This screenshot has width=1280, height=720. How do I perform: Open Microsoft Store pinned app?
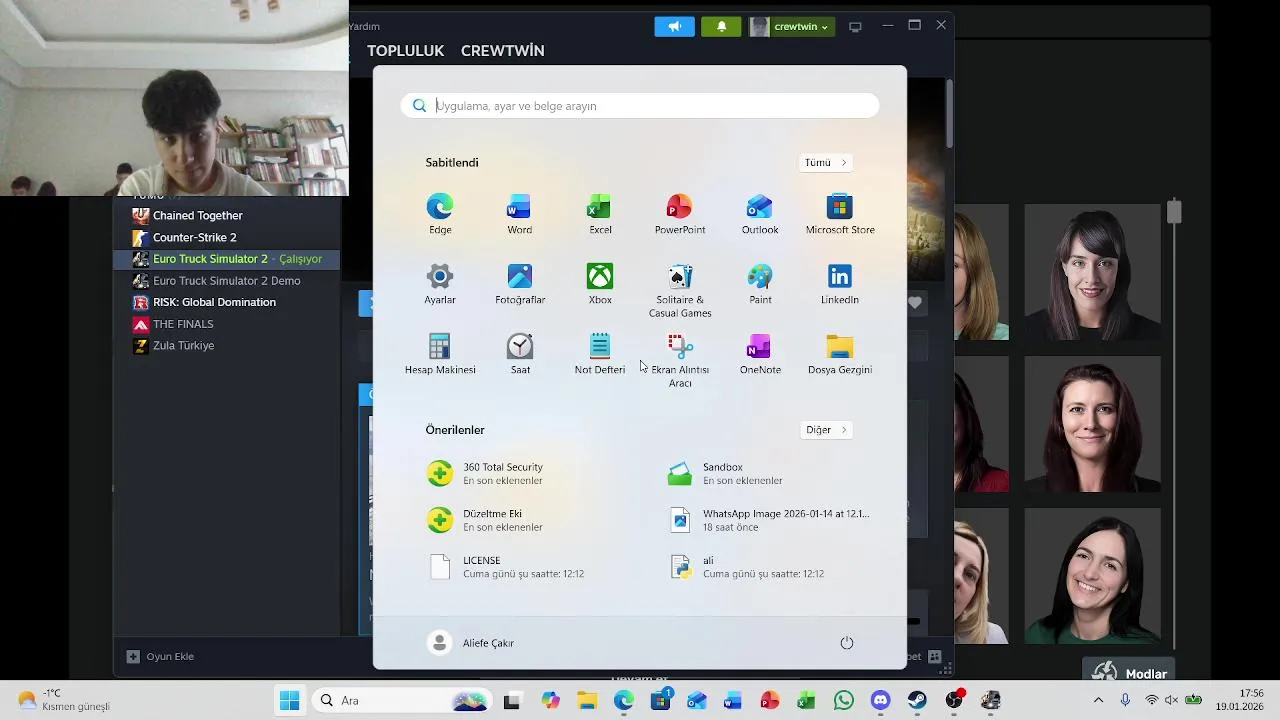point(840,215)
